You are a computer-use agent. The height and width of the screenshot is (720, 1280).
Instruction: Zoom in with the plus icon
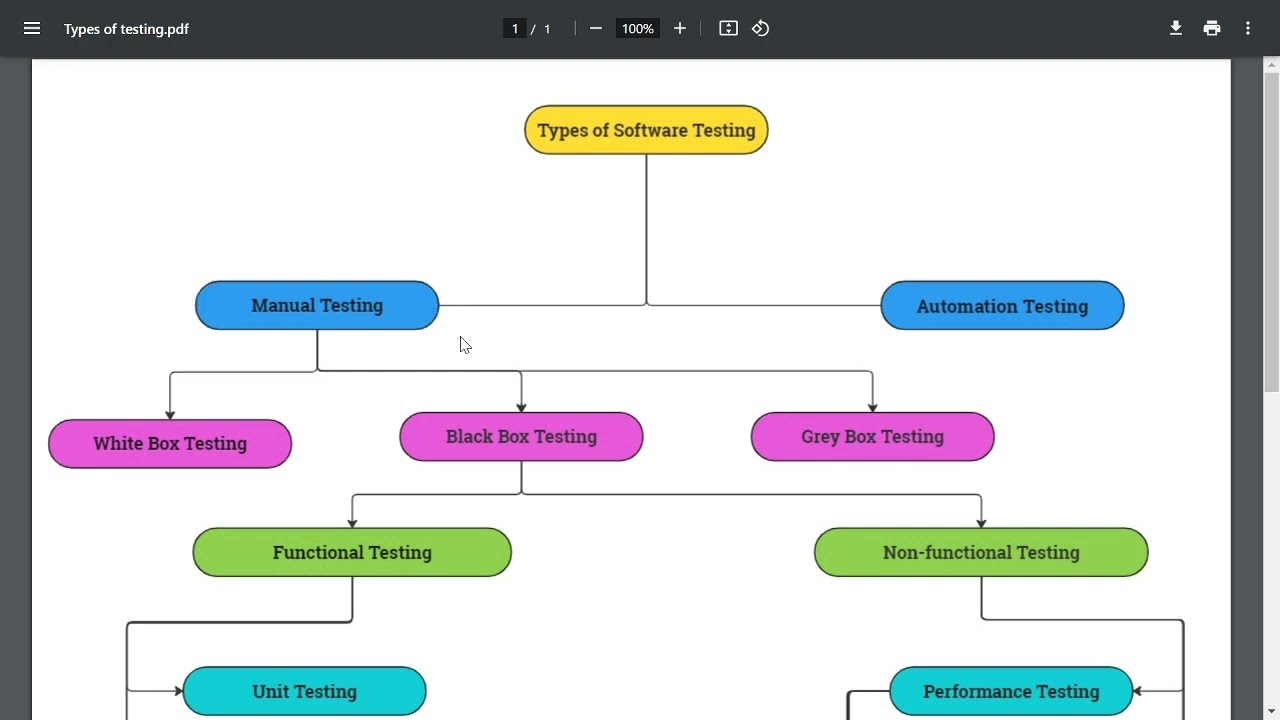(680, 28)
